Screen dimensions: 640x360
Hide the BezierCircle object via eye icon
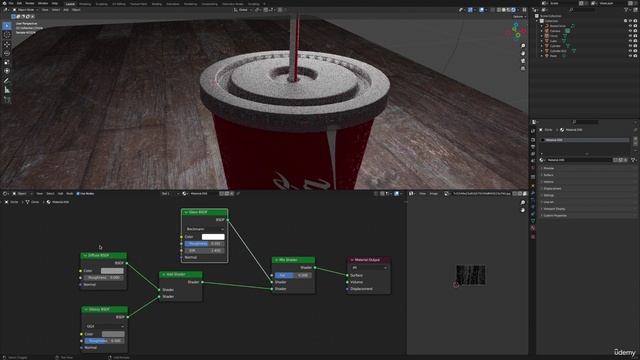tap(630, 26)
